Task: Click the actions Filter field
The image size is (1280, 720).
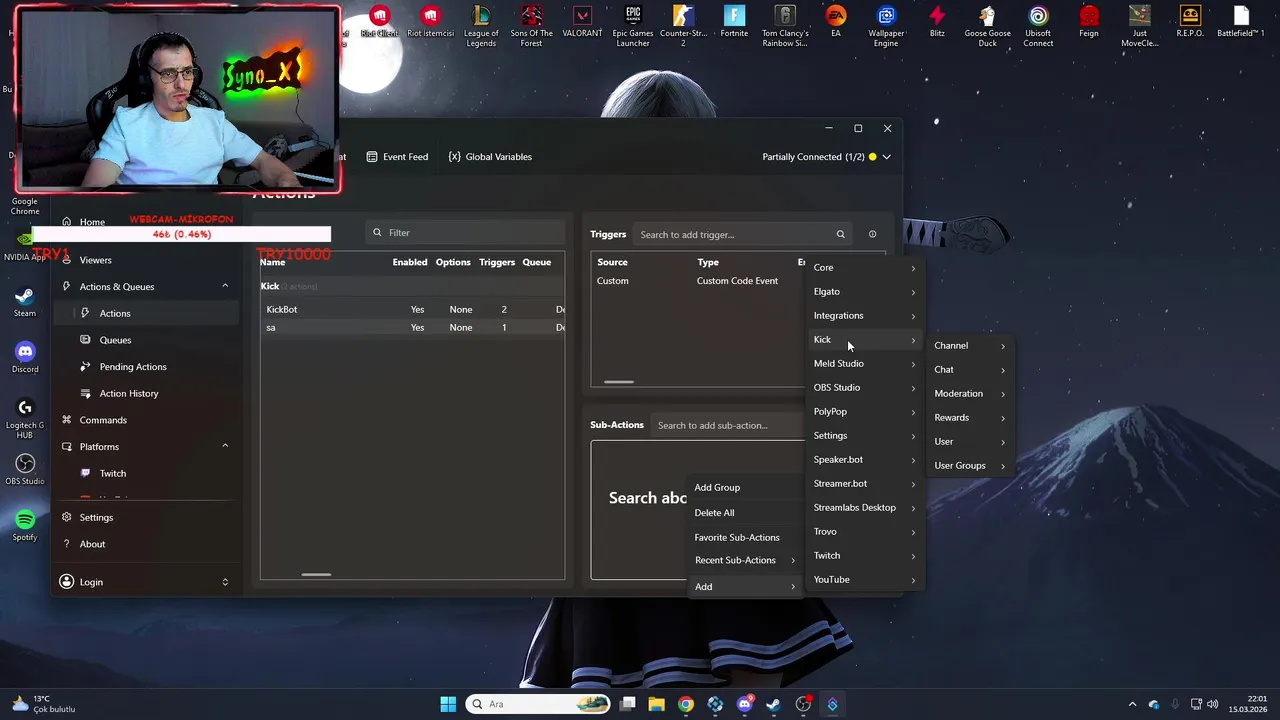Action: [x=465, y=233]
